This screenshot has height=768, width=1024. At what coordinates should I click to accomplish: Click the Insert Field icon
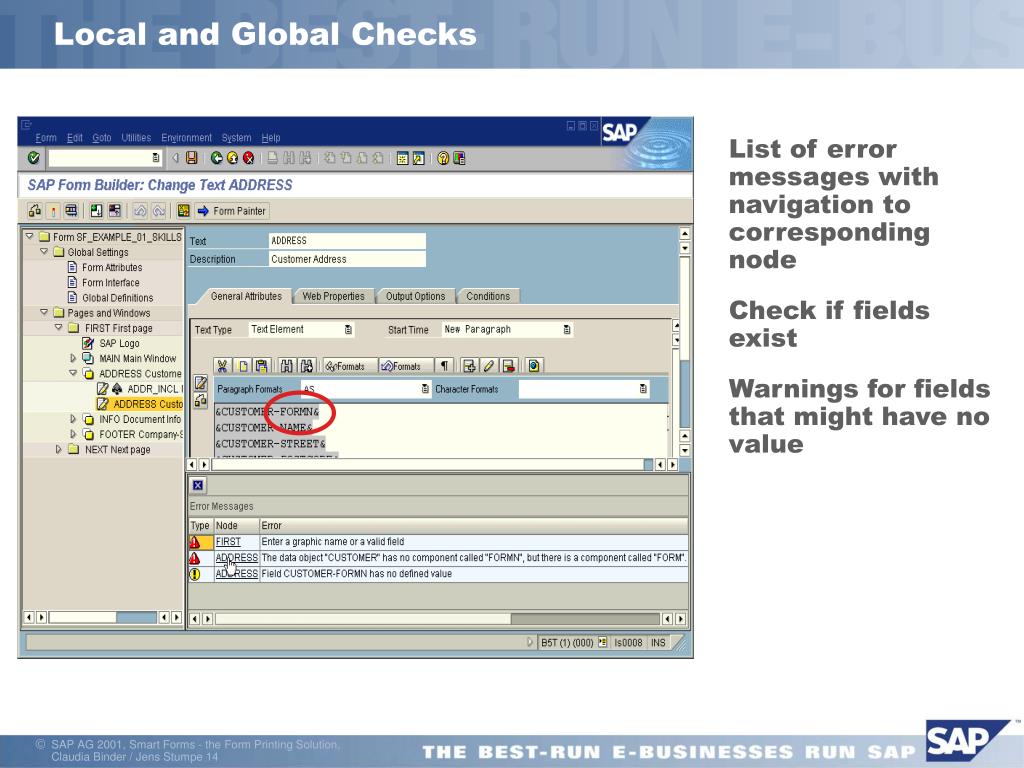[x=468, y=366]
